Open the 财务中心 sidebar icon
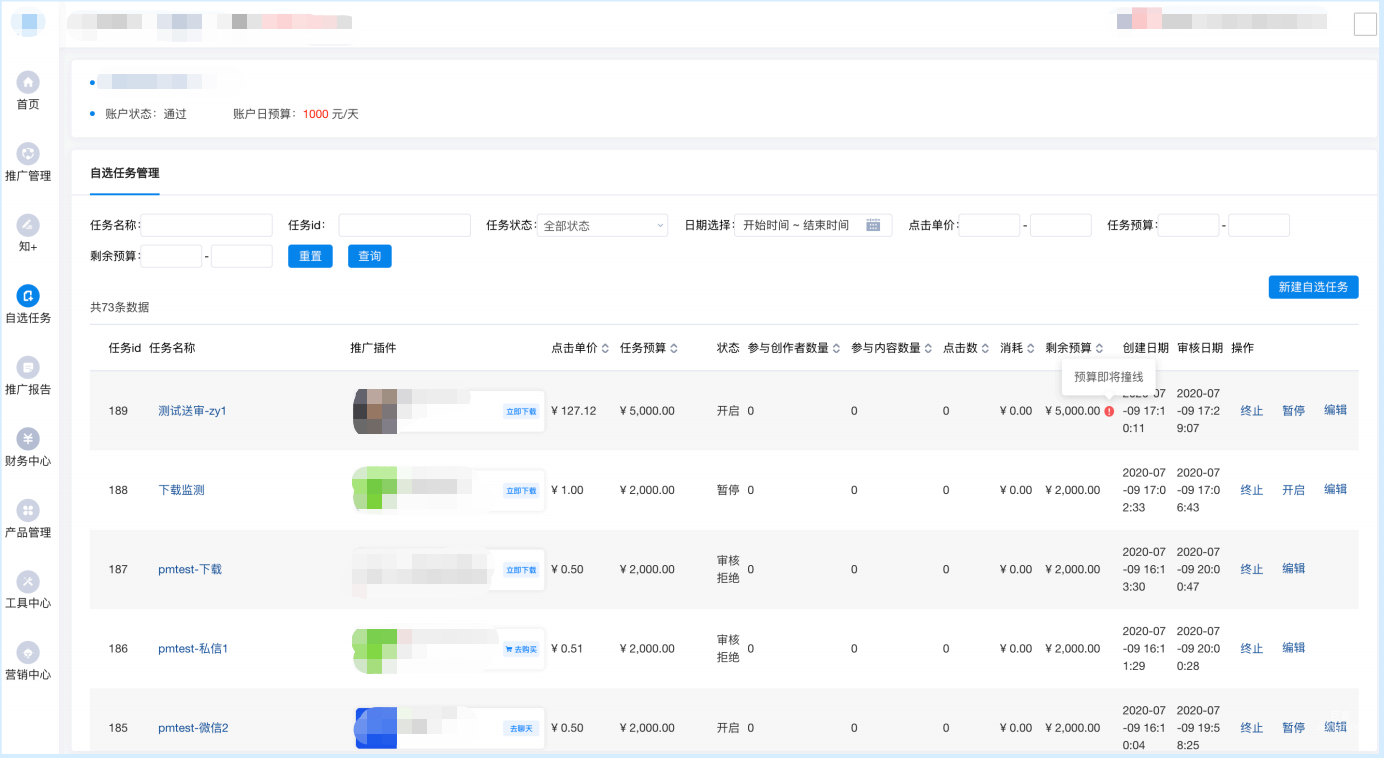 point(27,437)
